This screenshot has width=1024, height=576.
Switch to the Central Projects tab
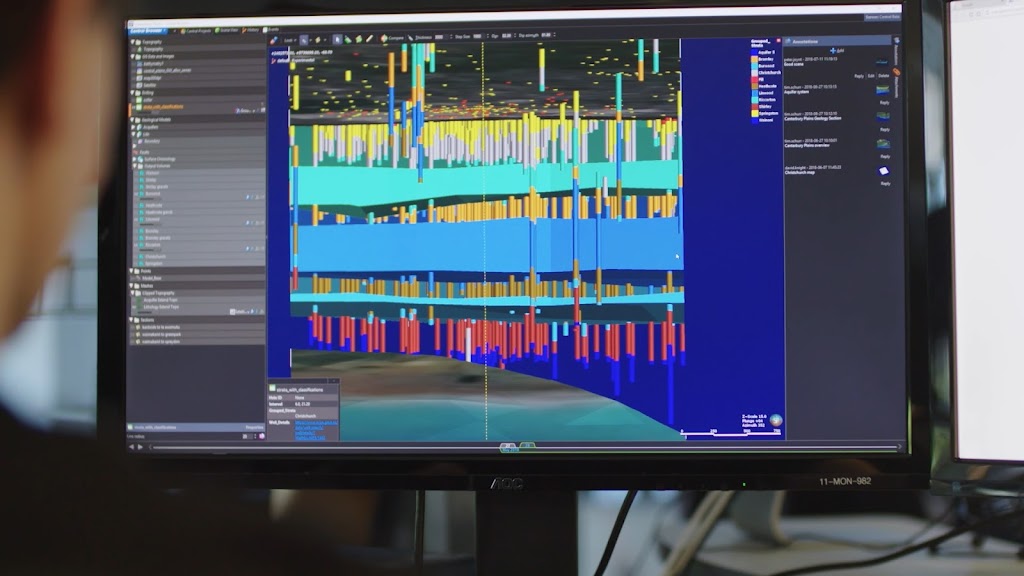195,31
